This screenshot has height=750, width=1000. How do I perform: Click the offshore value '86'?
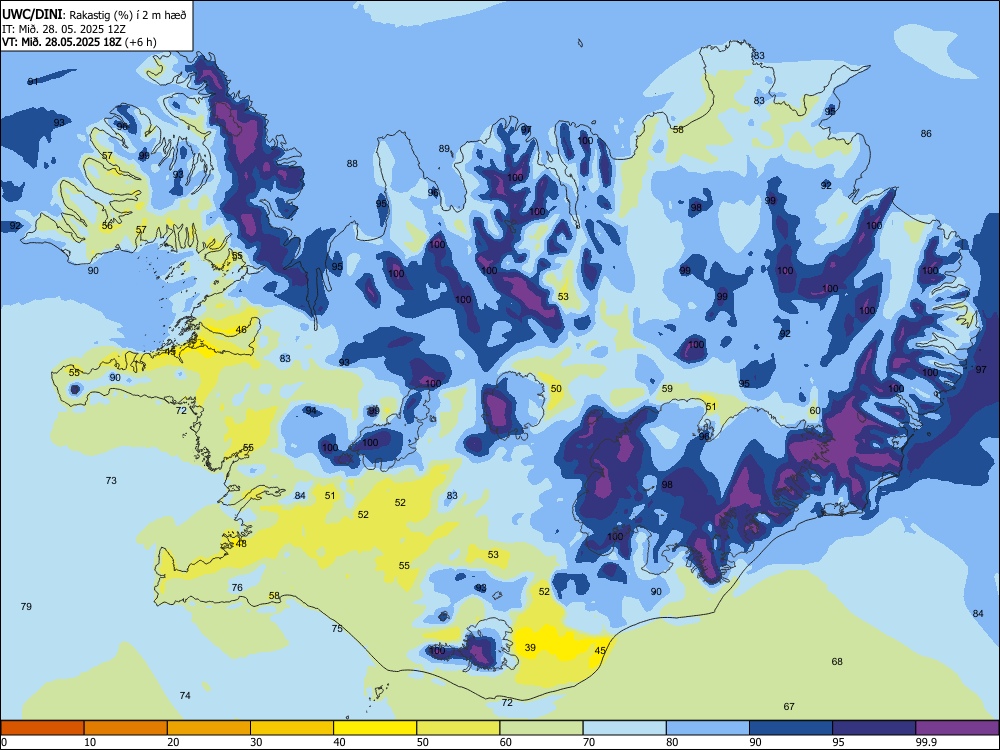(x=926, y=133)
